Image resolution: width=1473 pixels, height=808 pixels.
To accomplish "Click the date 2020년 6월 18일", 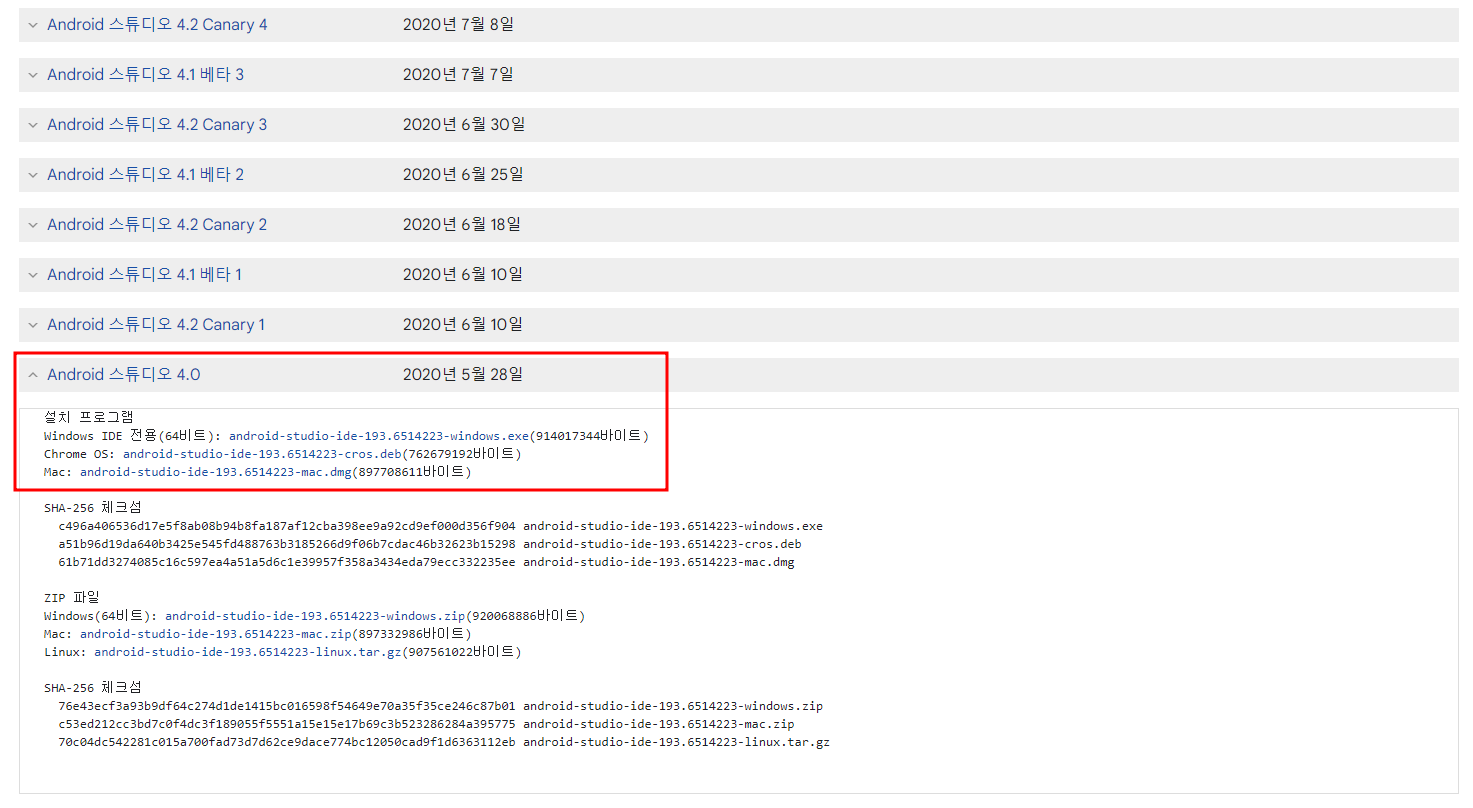I will tap(462, 225).
